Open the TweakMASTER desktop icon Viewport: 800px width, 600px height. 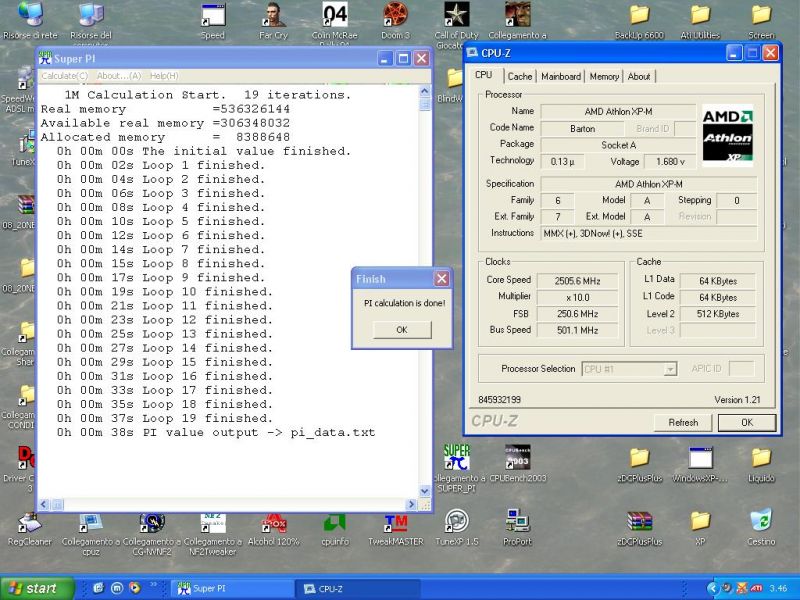tap(396, 529)
